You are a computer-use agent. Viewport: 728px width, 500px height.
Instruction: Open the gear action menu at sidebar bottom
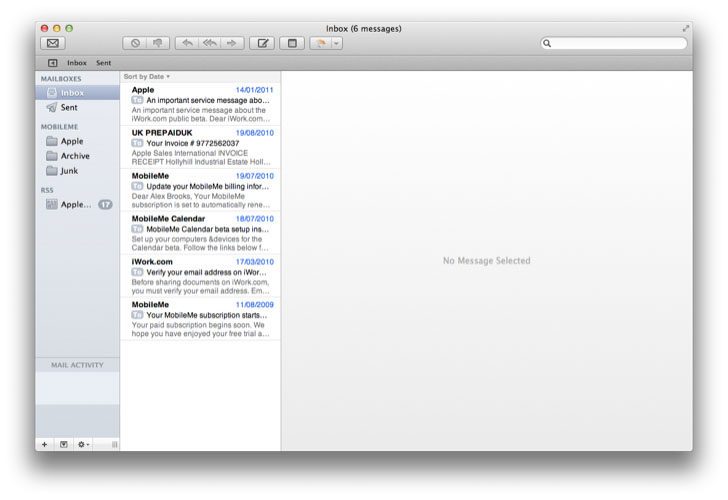[x=83, y=444]
